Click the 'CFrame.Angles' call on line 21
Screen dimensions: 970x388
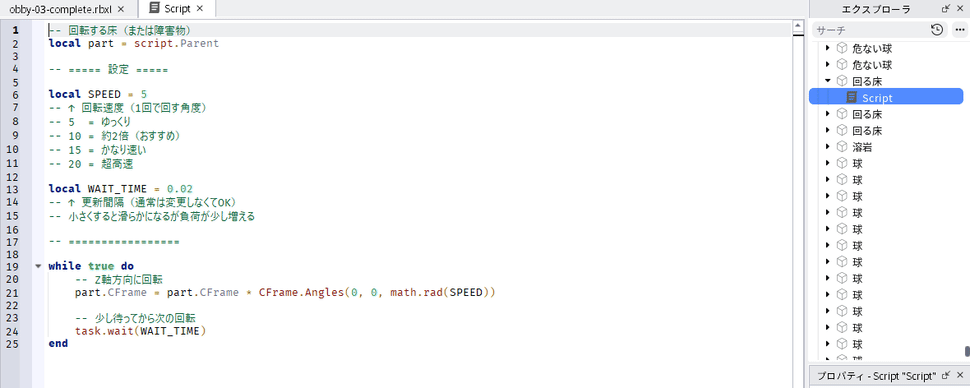300,292
